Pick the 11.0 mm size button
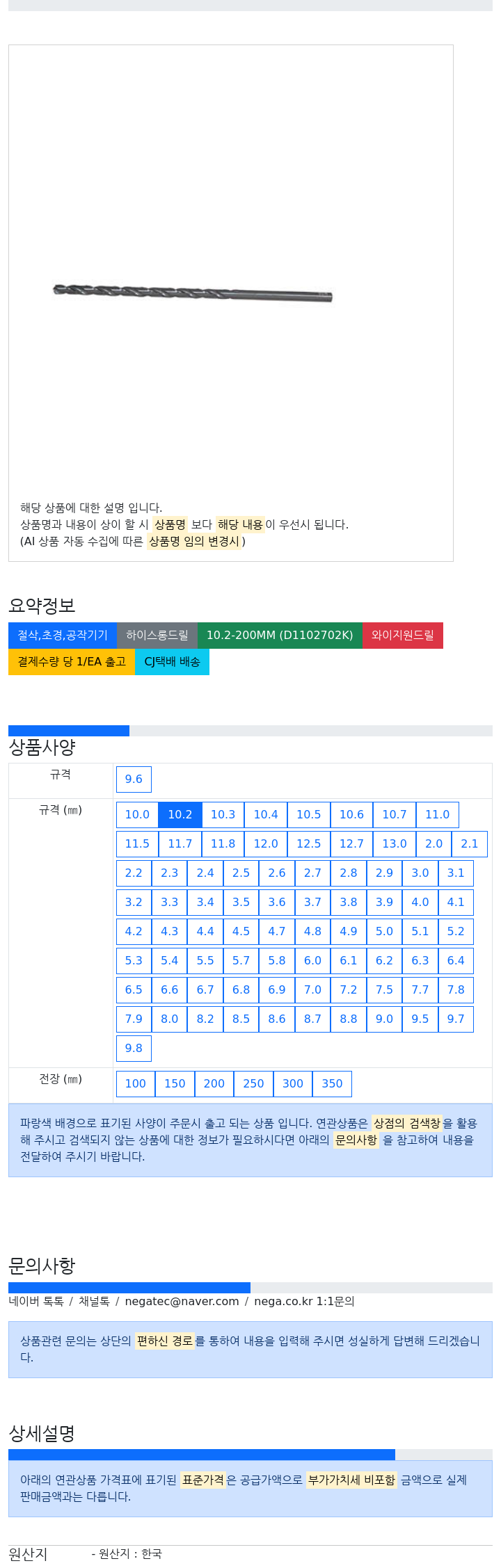The height and width of the screenshot is (1568, 501). tap(437, 814)
